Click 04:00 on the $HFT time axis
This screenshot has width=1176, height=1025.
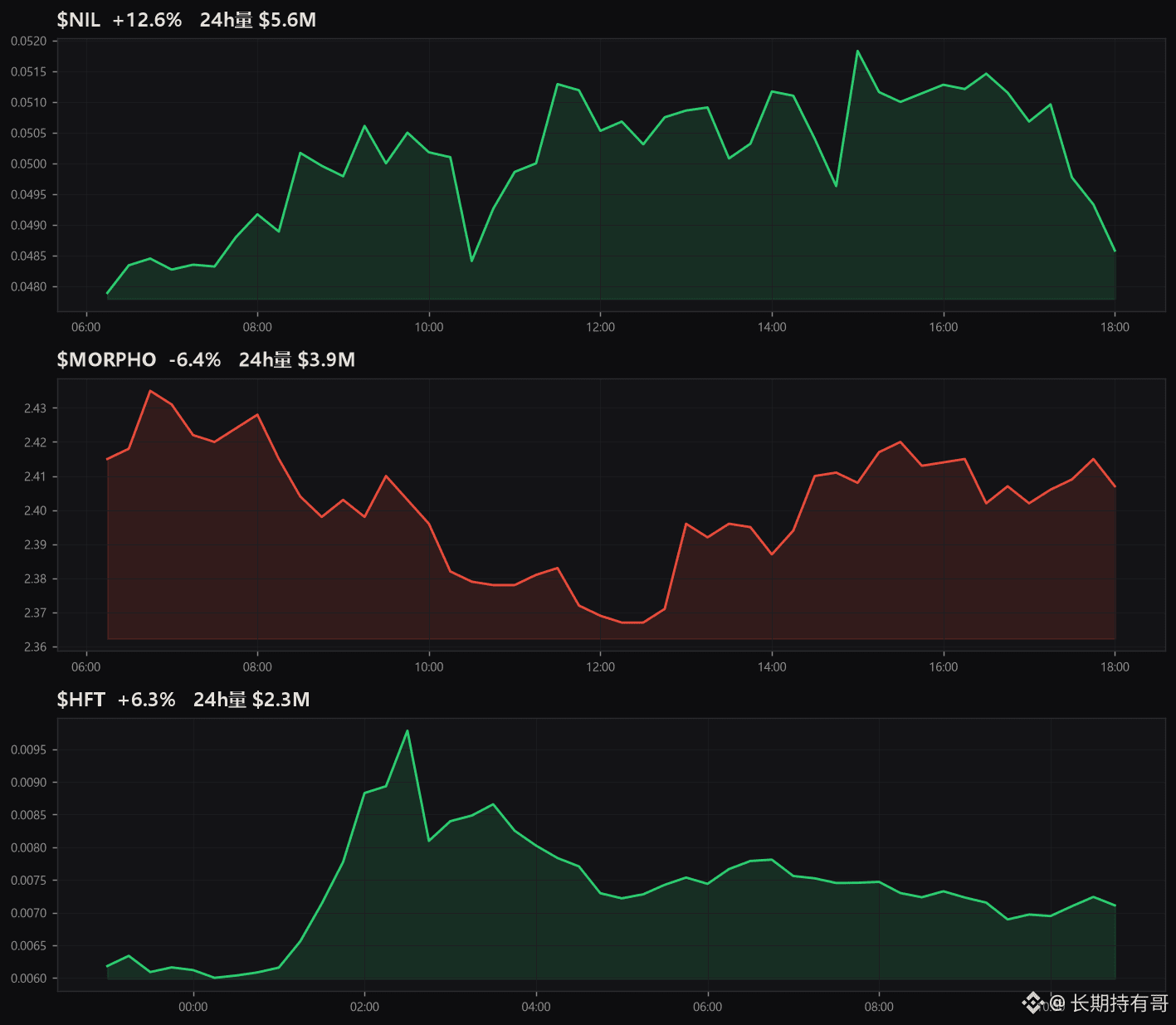[x=536, y=1007]
